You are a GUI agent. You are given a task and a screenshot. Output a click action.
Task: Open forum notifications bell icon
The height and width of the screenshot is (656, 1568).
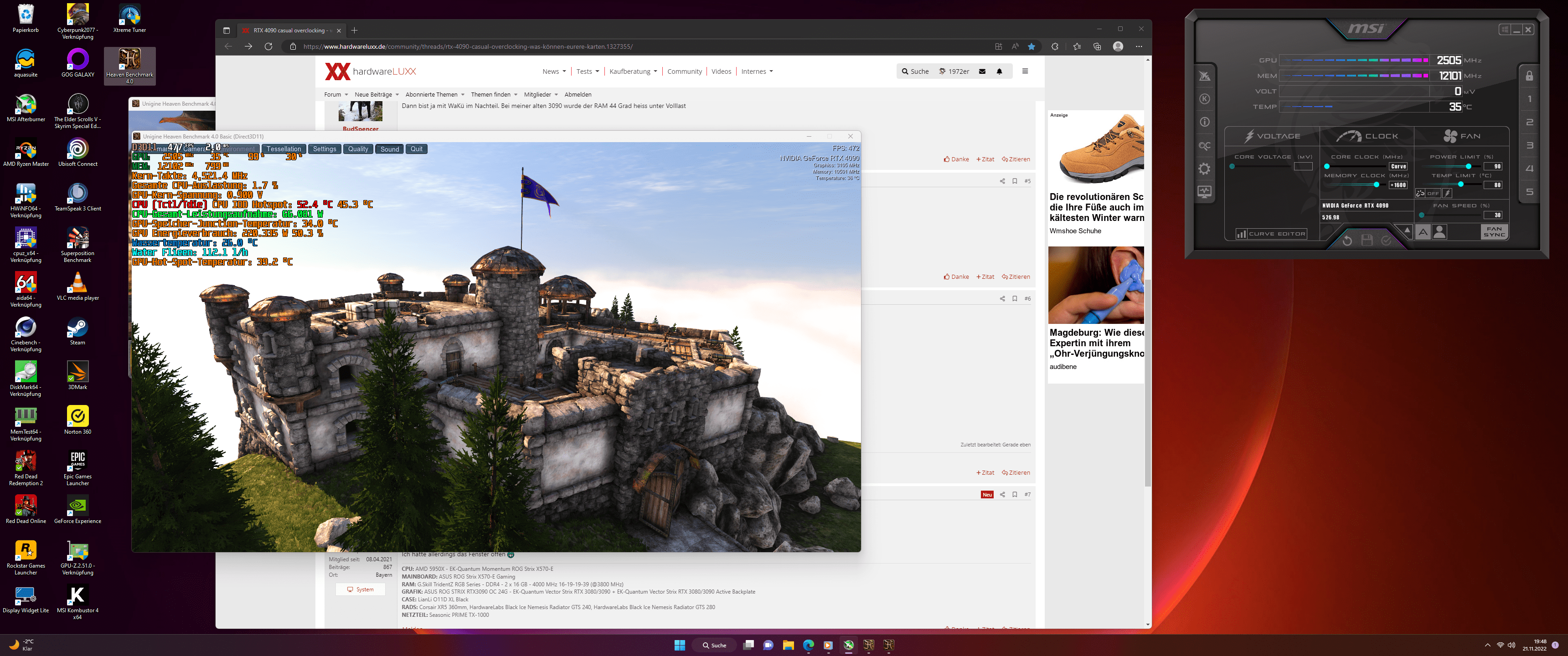(999, 71)
